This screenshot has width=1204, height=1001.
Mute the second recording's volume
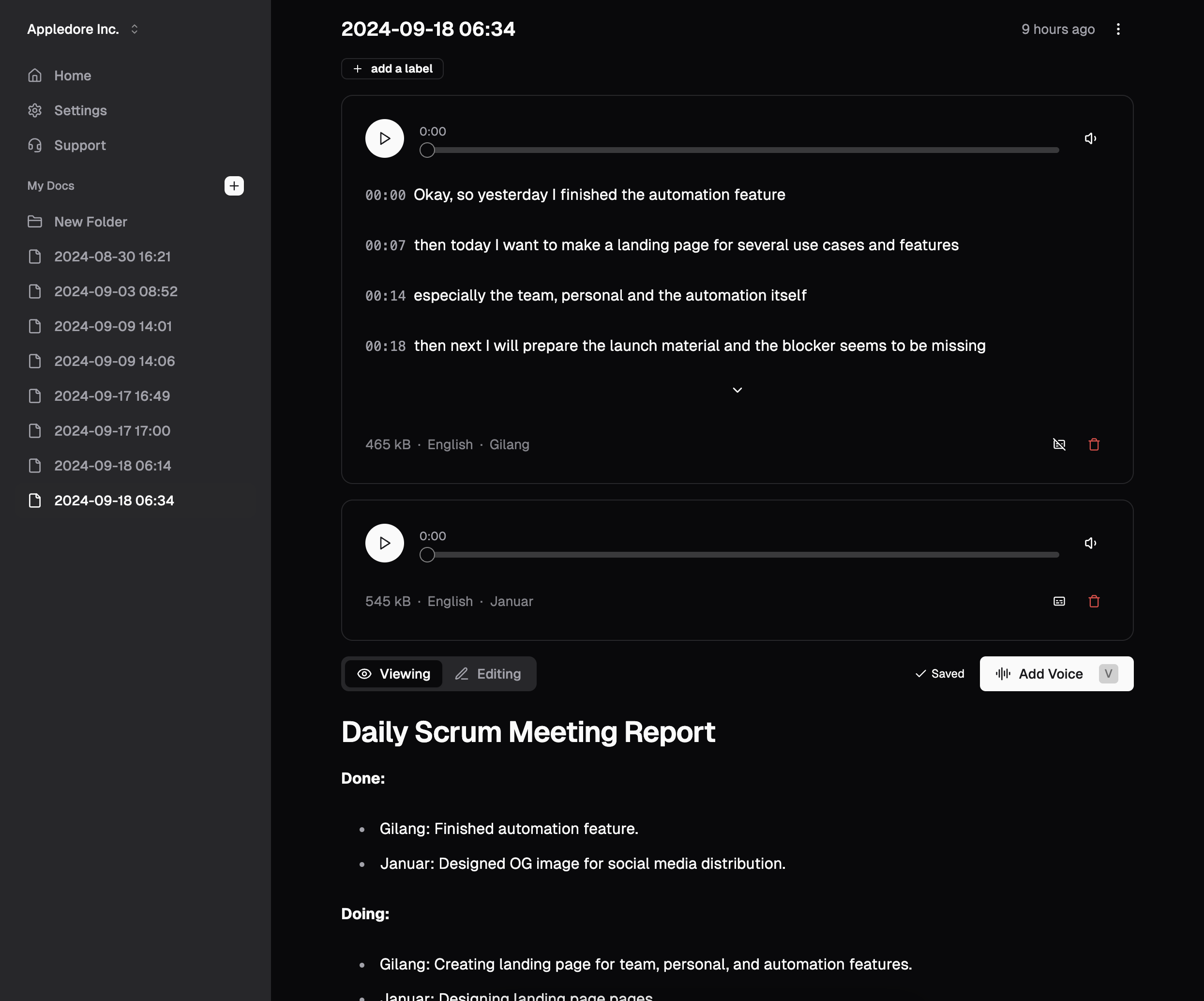coord(1090,543)
